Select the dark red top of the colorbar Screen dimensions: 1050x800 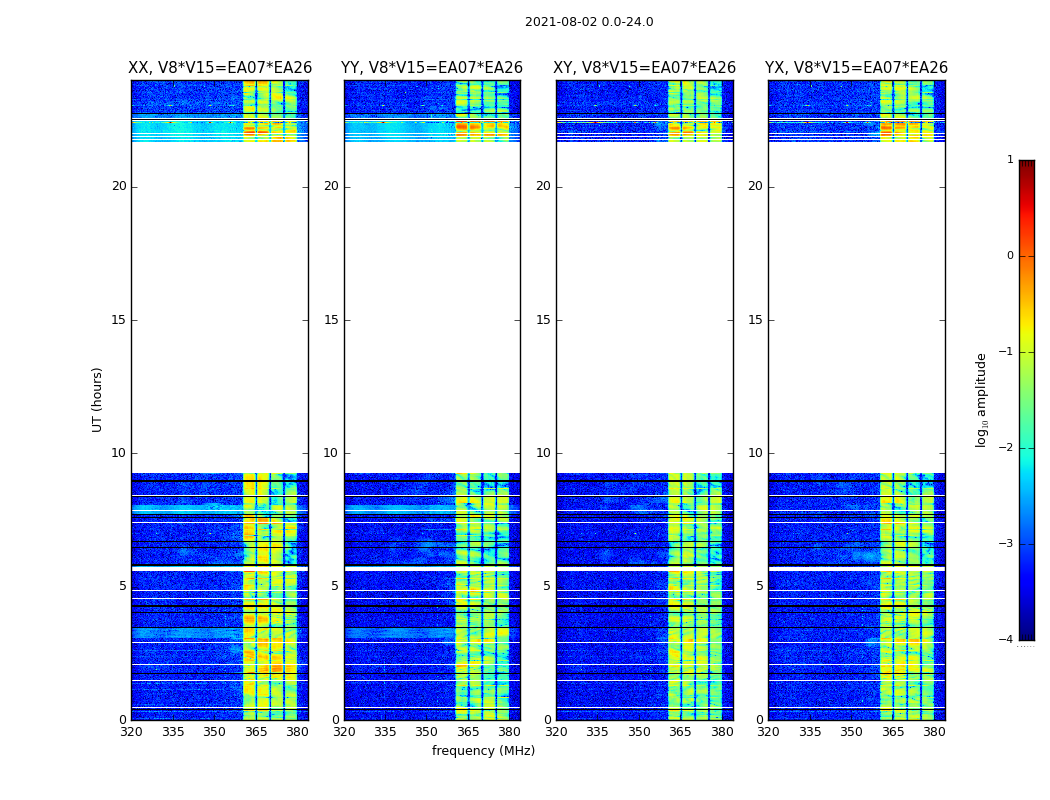pos(1027,166)
